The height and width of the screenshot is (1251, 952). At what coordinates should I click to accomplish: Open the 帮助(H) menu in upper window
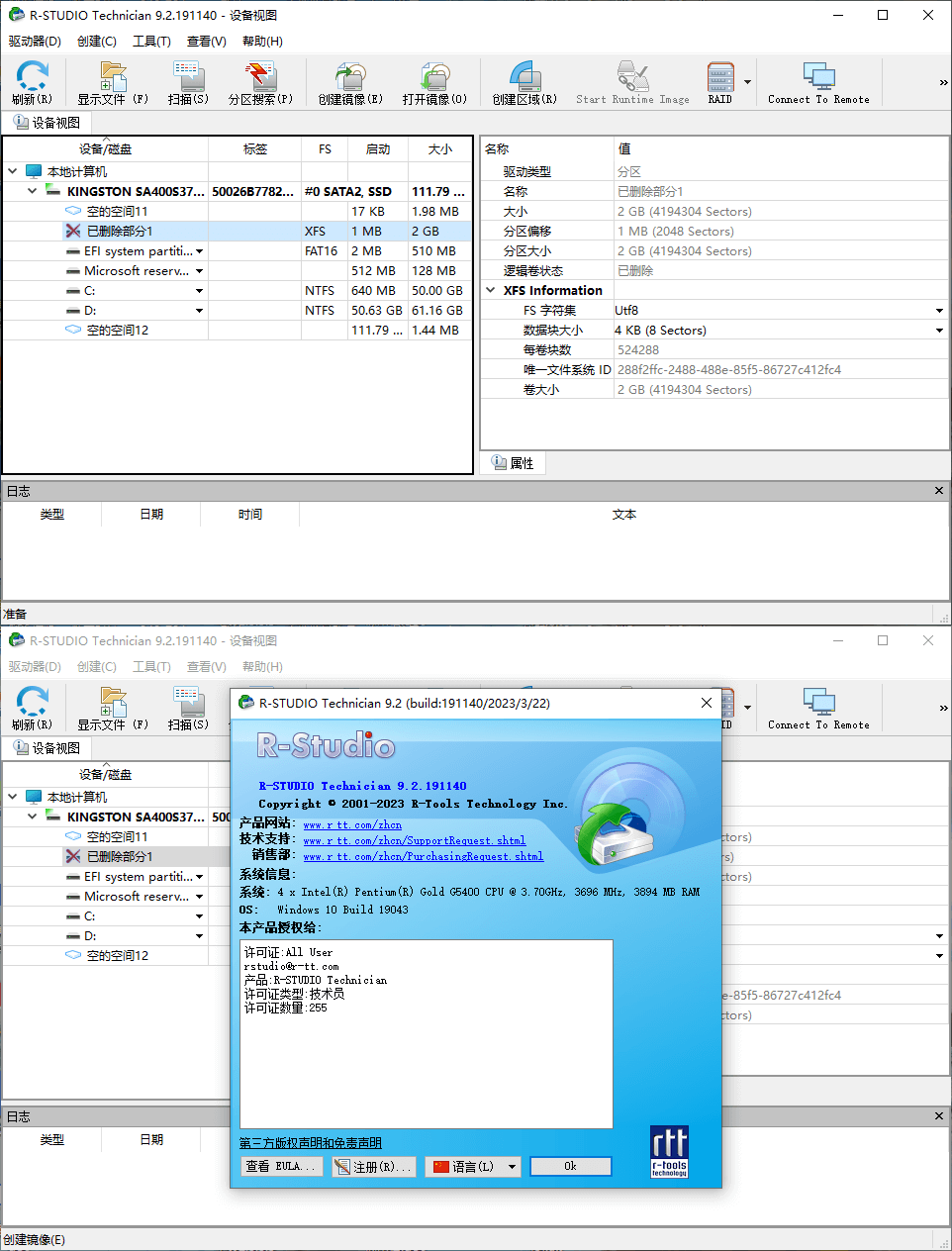point(262,41)
